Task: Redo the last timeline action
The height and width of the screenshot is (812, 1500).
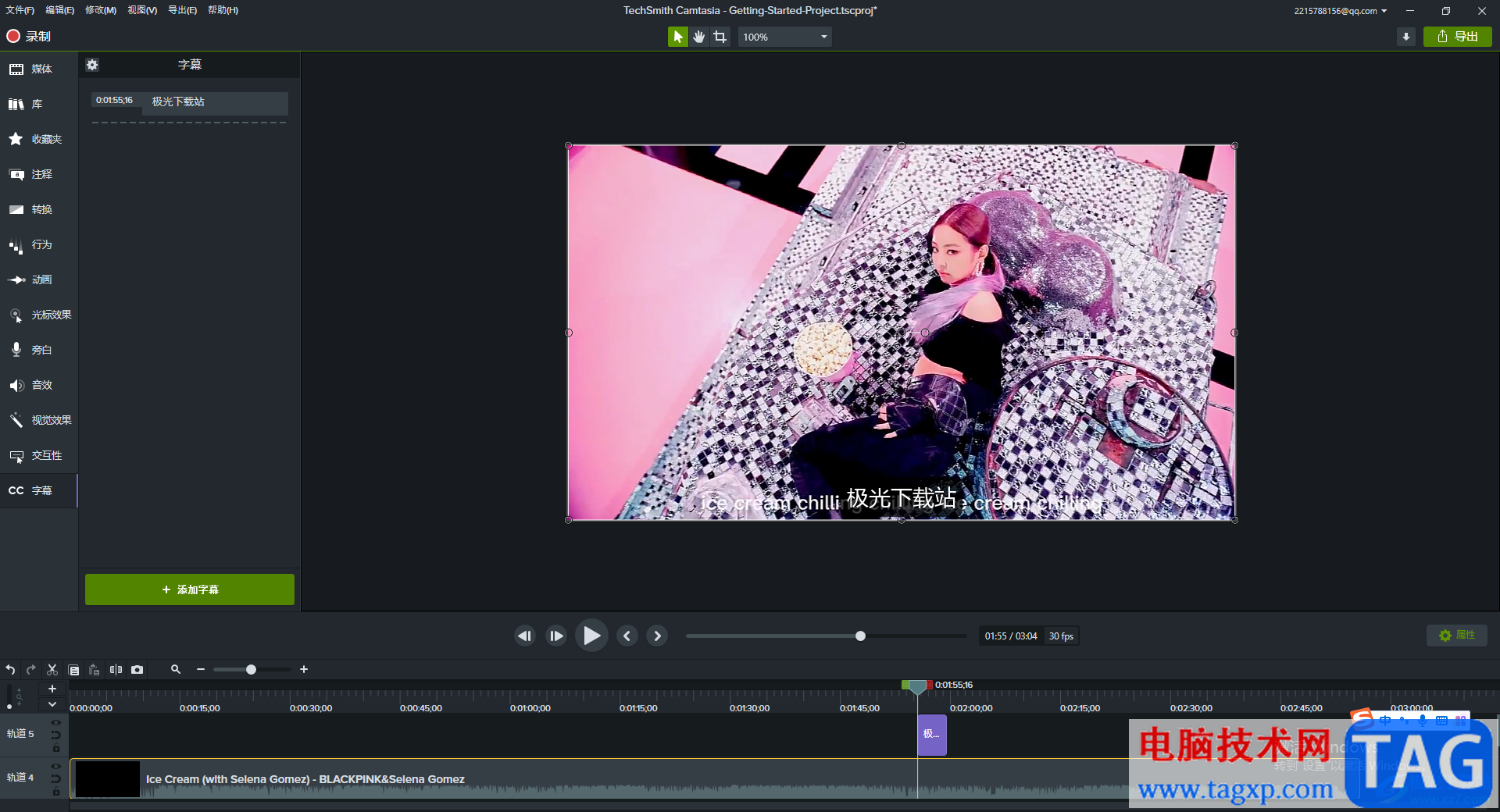Action: (x=31, y=670)
